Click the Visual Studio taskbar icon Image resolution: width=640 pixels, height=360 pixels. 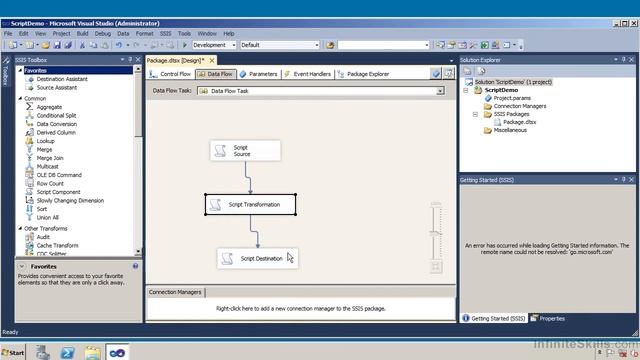pos(117,352)
